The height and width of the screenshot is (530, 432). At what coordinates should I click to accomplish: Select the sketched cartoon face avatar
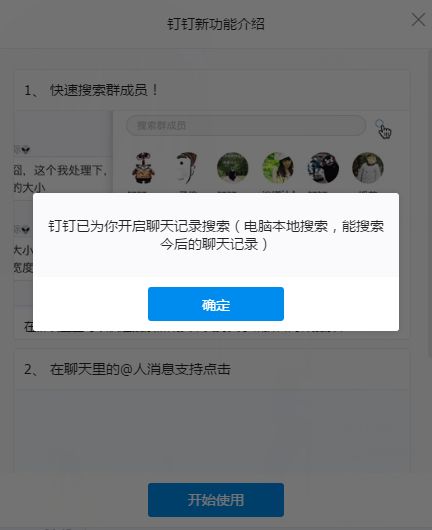[187, 168]
